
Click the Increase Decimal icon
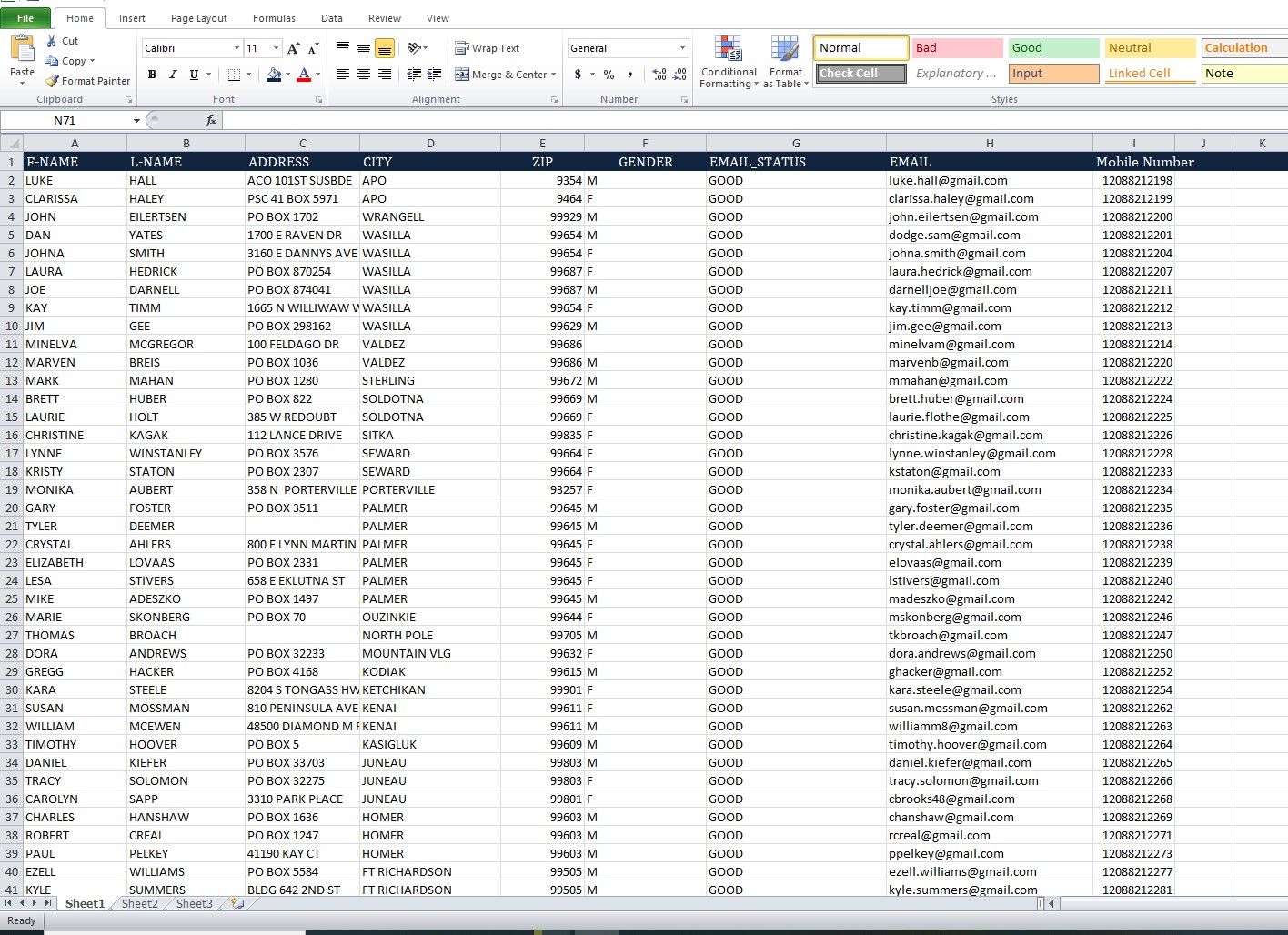click(x=659, y=75)
